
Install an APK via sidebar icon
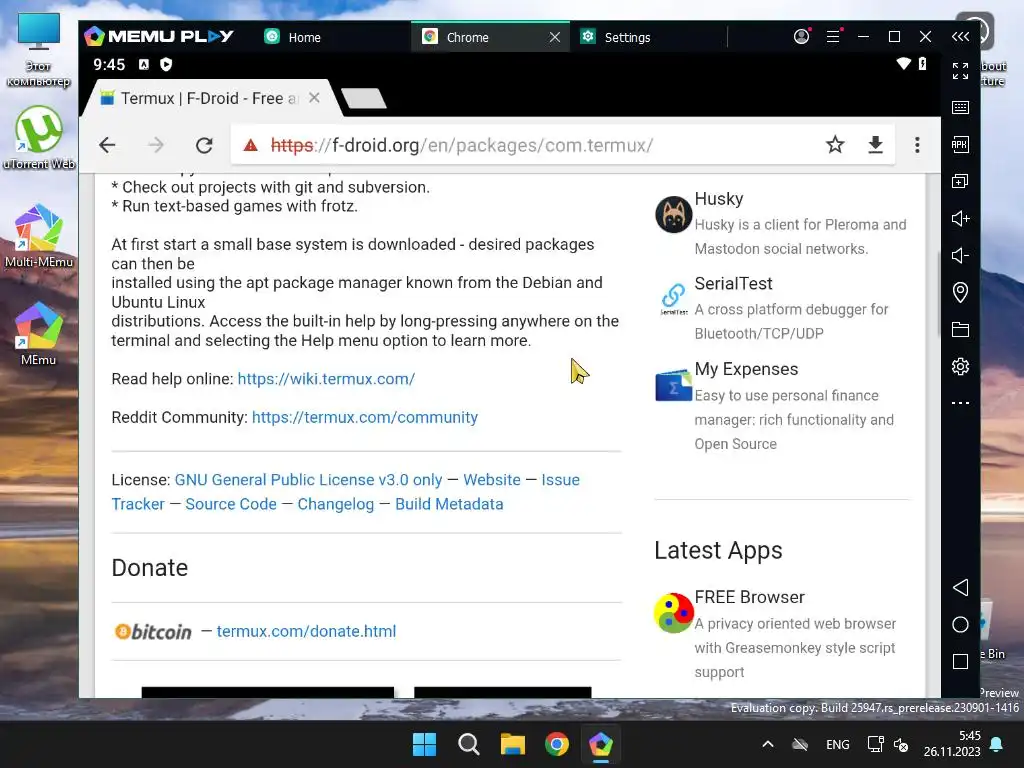(x=960, y=144)
